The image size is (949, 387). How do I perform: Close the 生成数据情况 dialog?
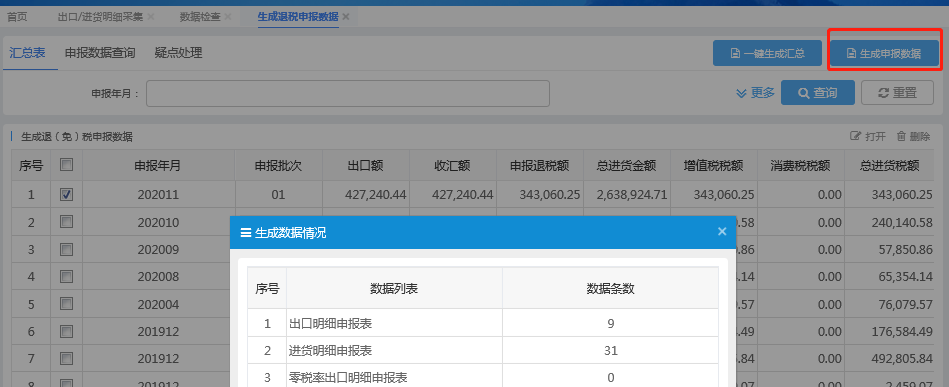(721, 231)
